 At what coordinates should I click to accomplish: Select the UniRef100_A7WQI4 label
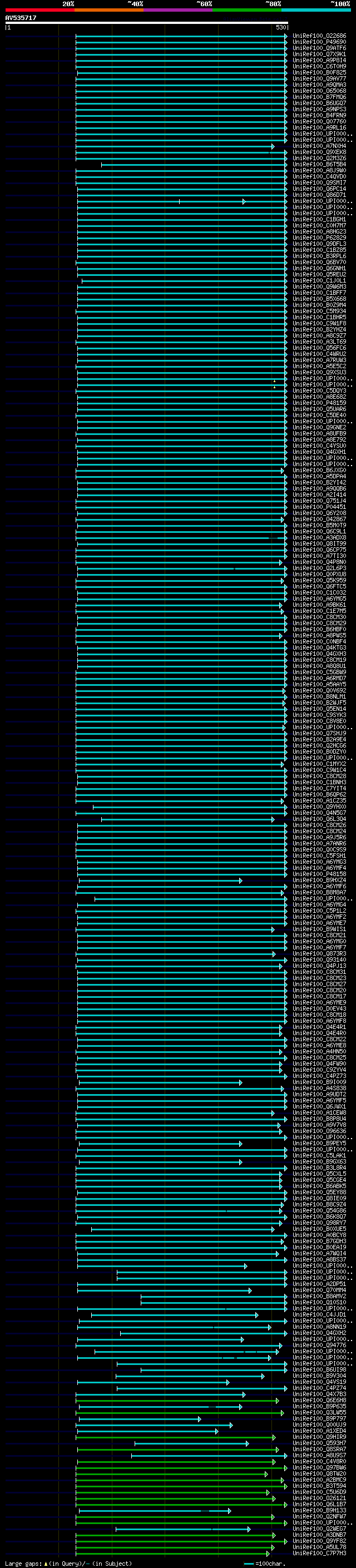point(319,1253)
